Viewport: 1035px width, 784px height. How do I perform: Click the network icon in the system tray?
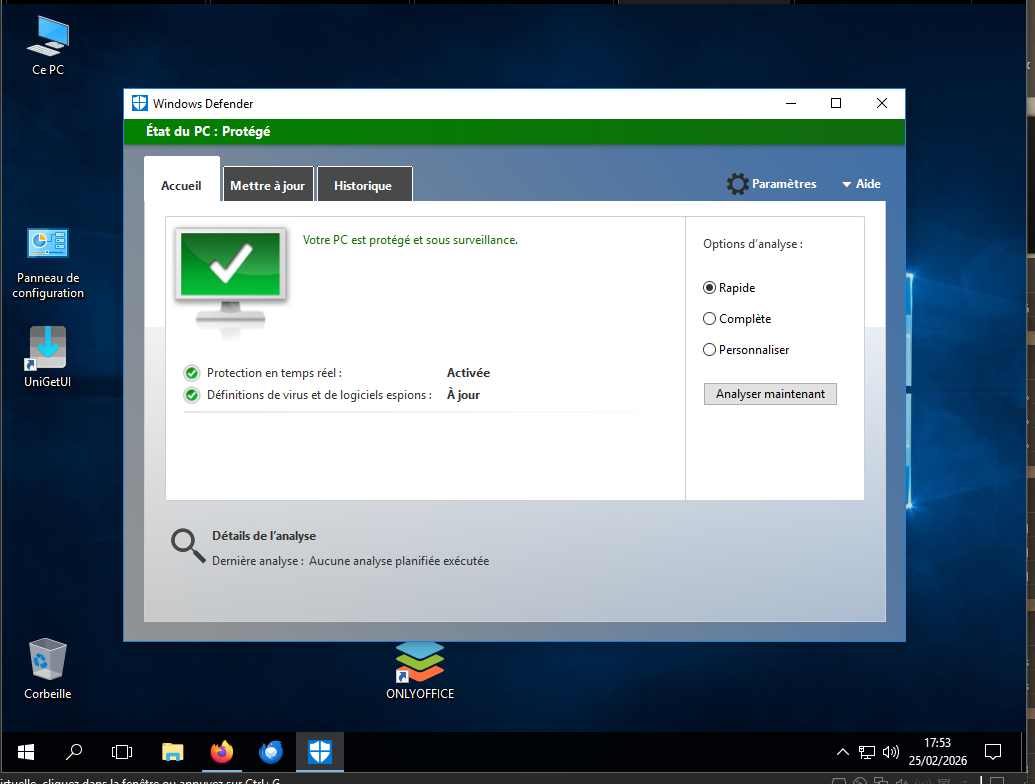867,752
